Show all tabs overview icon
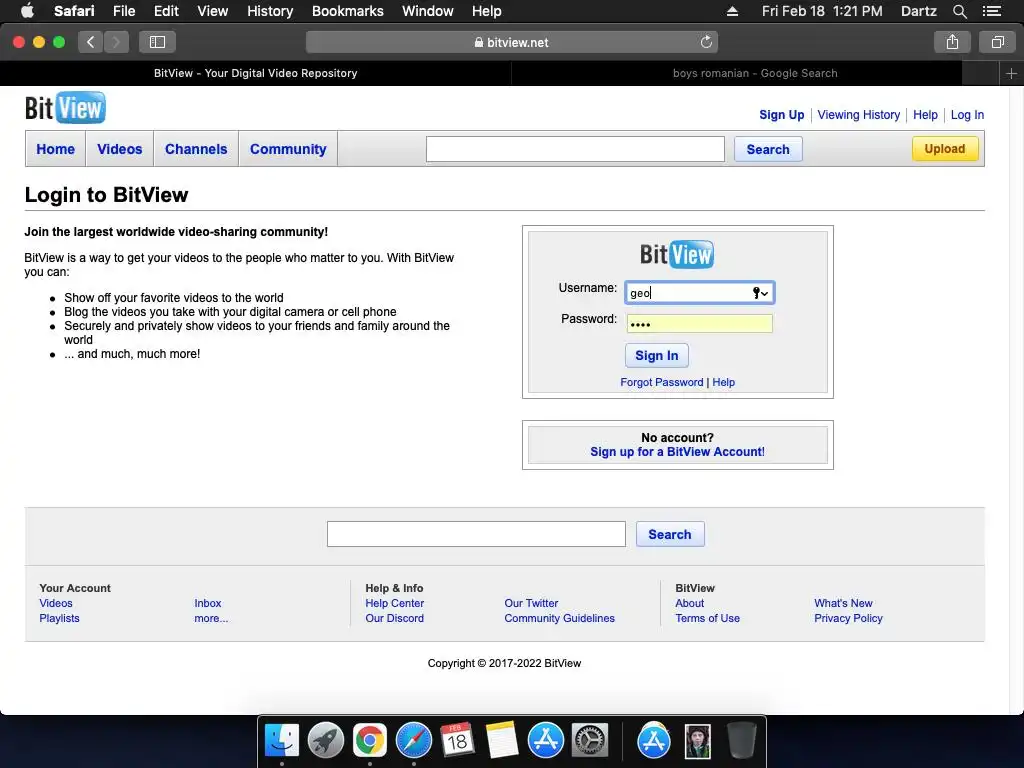 [997, 42]
